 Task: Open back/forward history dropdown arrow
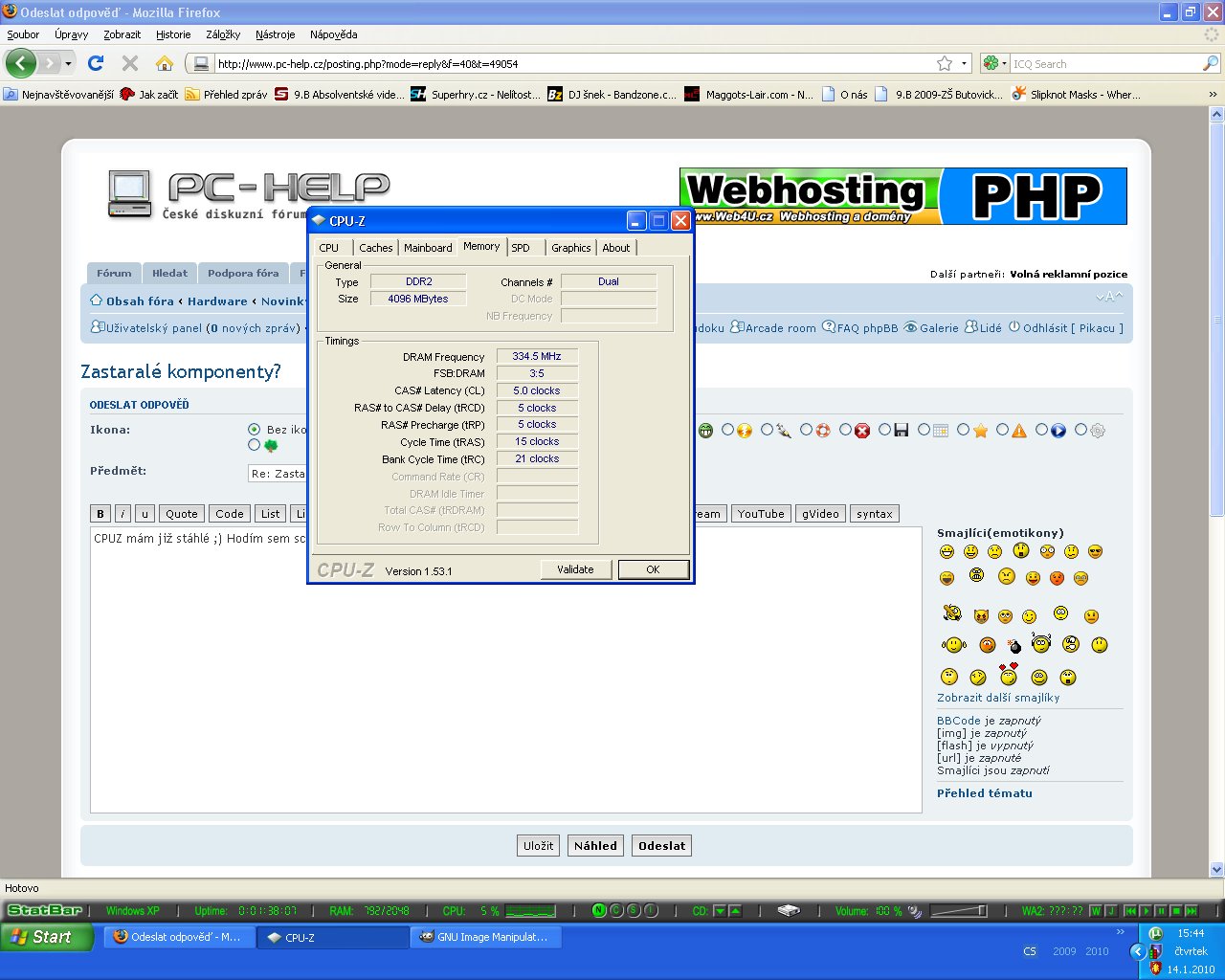(x=68, y=64)
